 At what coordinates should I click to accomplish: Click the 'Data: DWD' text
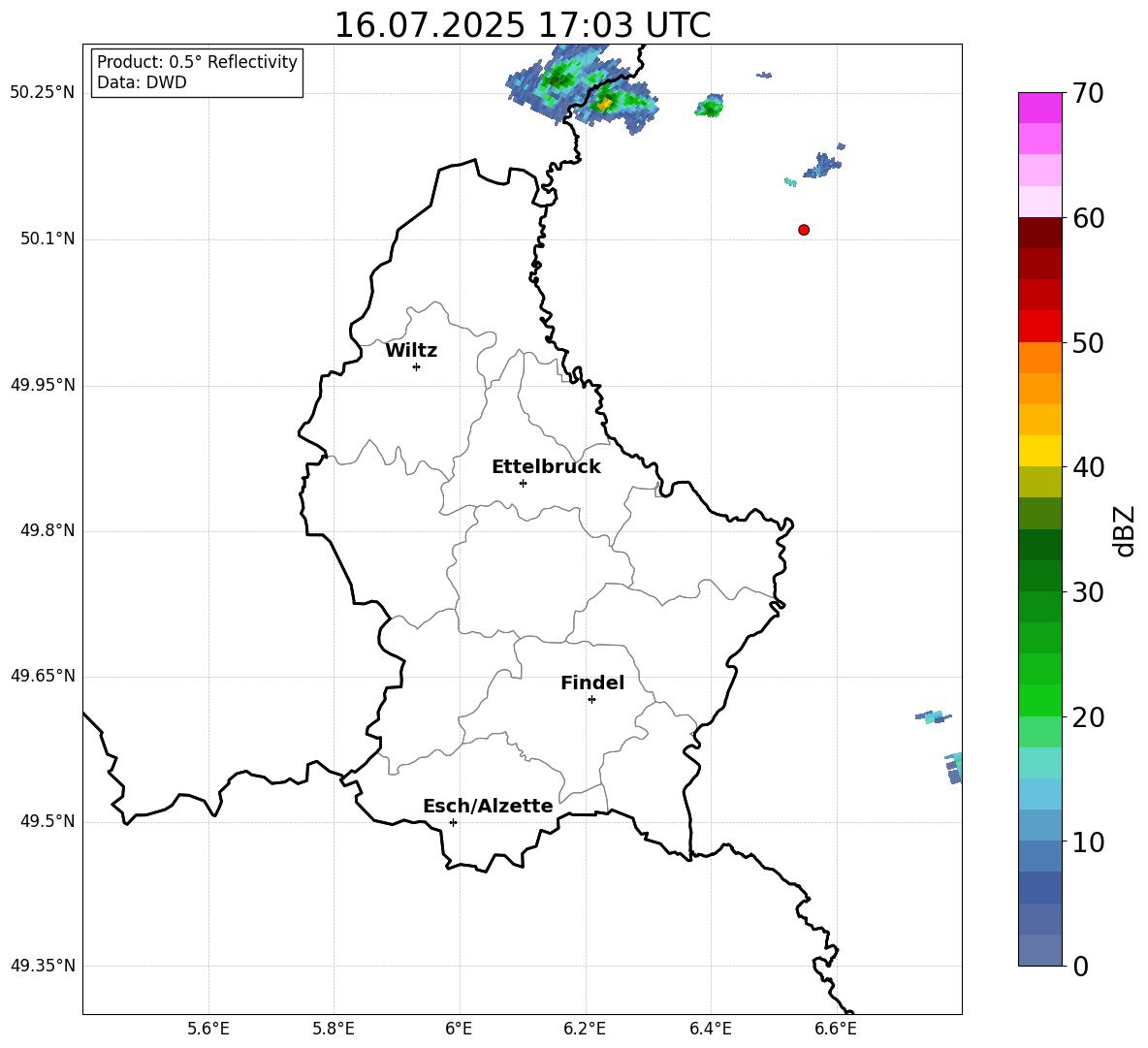pos(142,82)
